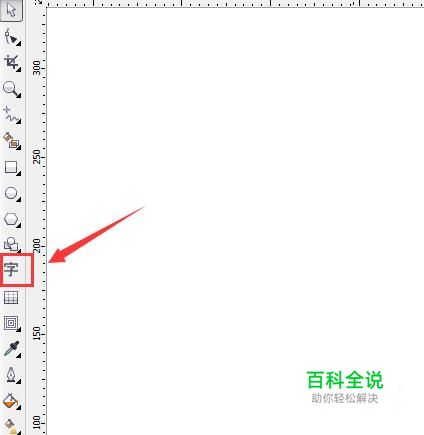
Task: Select the Smart Fill tool
Action: coord(12,141)
